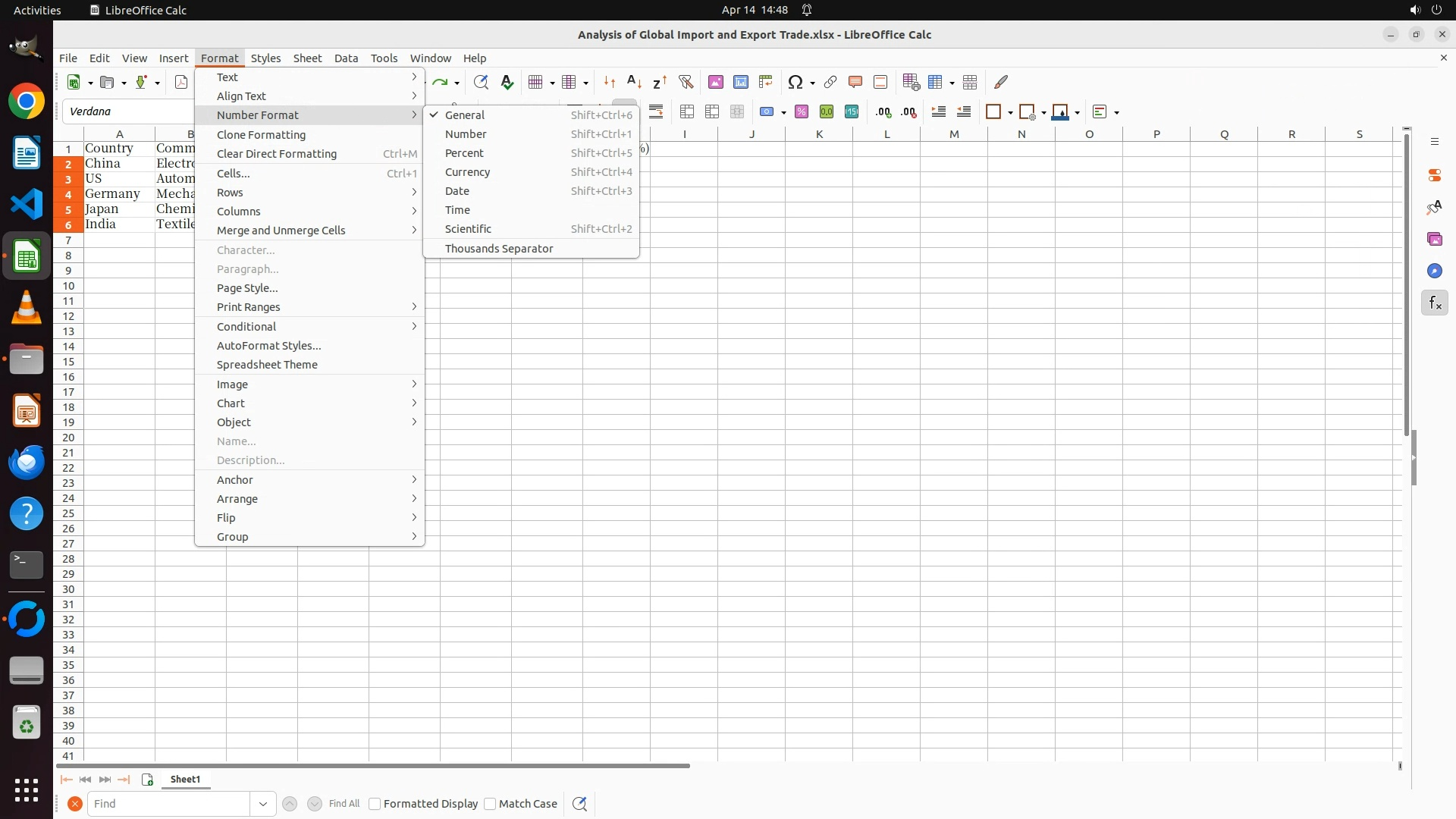Click the Insert Chart icon

click(741, 82)
